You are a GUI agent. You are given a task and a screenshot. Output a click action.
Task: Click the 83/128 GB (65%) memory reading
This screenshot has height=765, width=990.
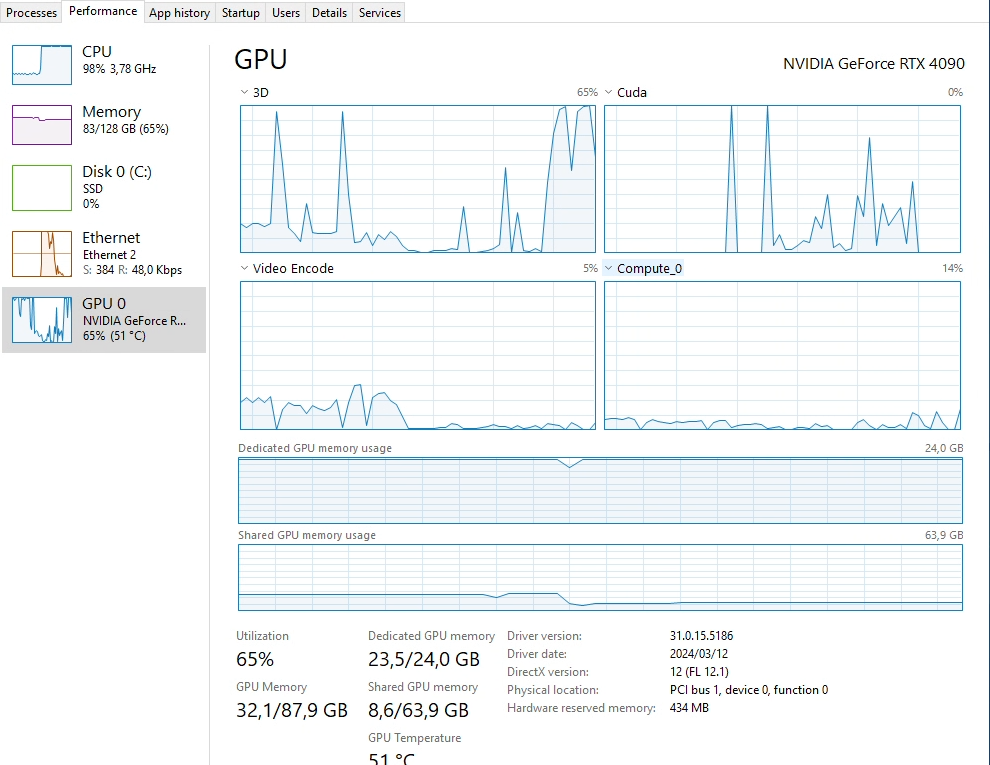(126, 129)
